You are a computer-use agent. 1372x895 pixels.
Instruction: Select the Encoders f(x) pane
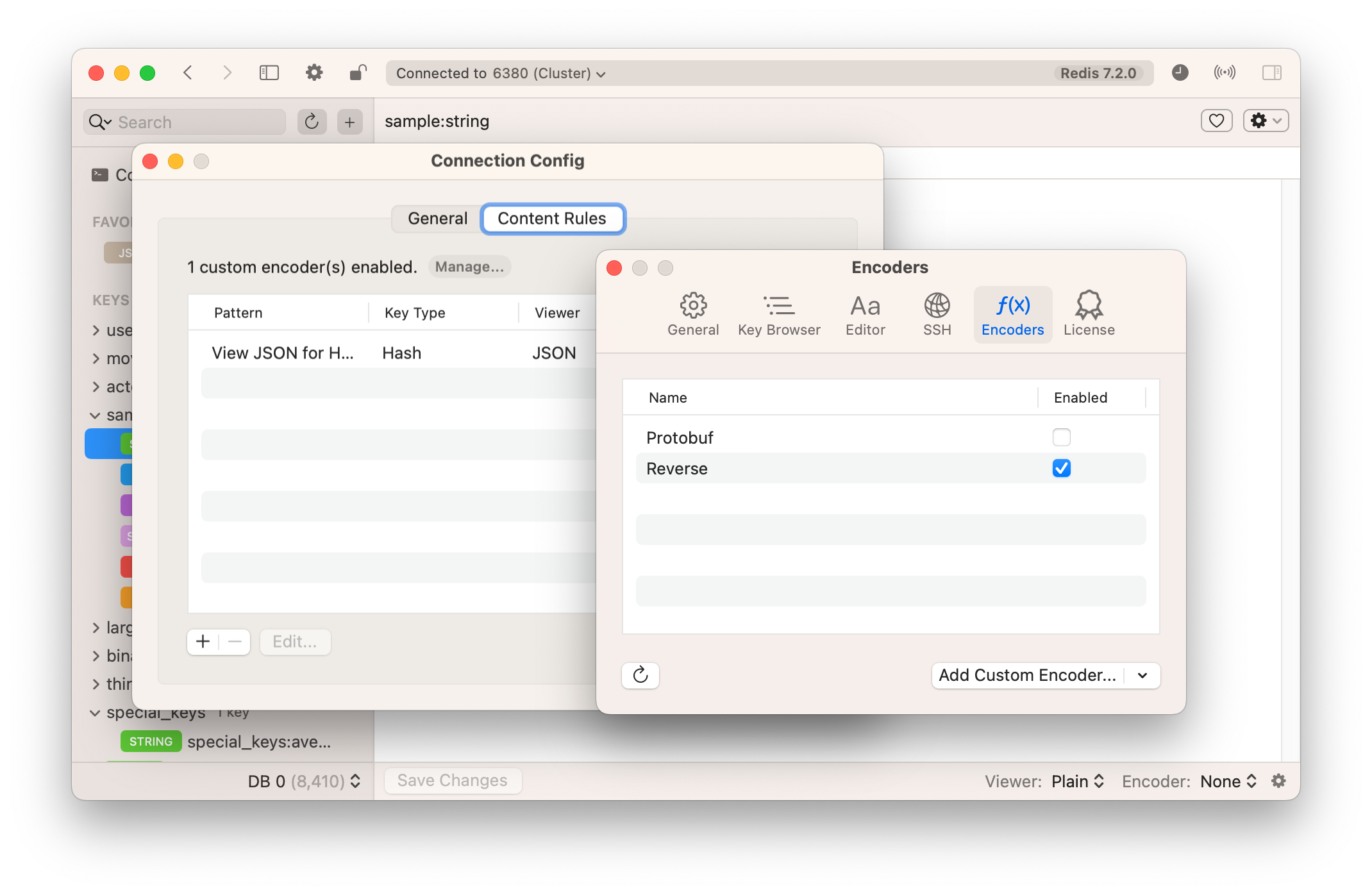click(1013, 315)
